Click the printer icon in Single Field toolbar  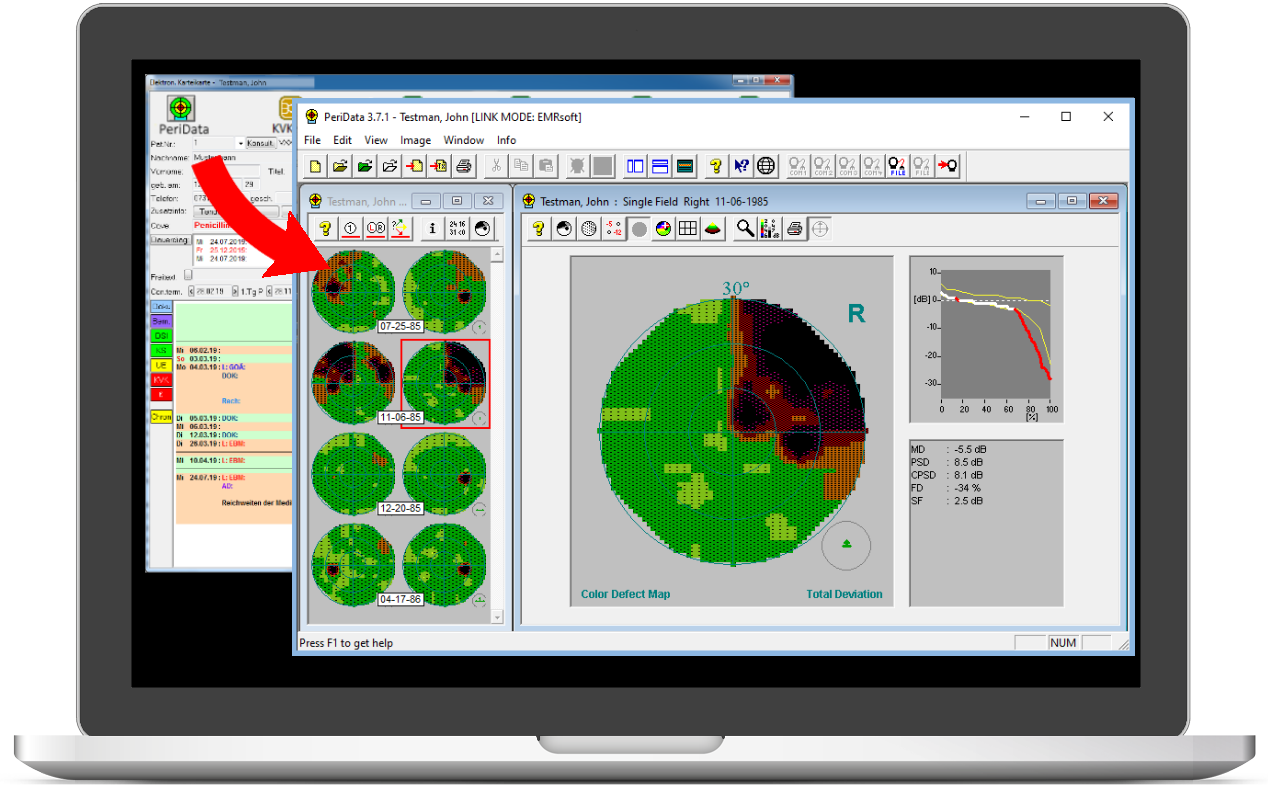[x=795, y=229]
